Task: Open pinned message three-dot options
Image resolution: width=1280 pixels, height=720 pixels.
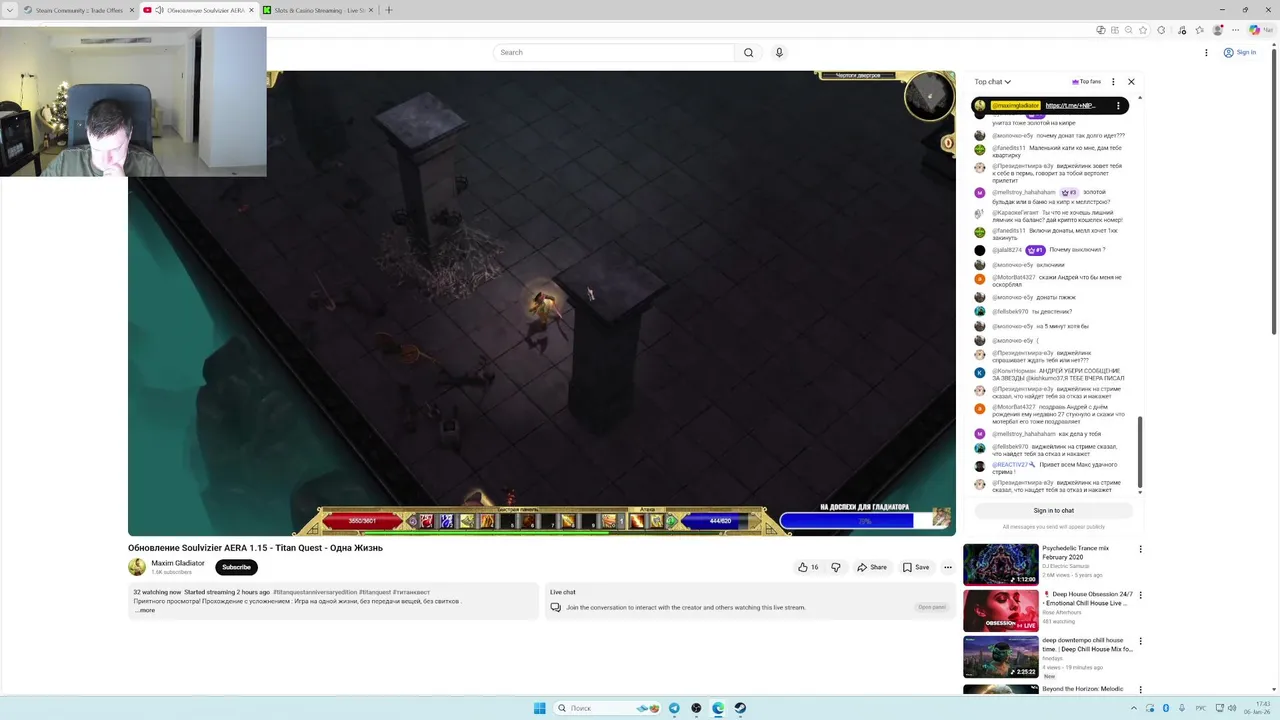Action: [x=1118, y=105]
